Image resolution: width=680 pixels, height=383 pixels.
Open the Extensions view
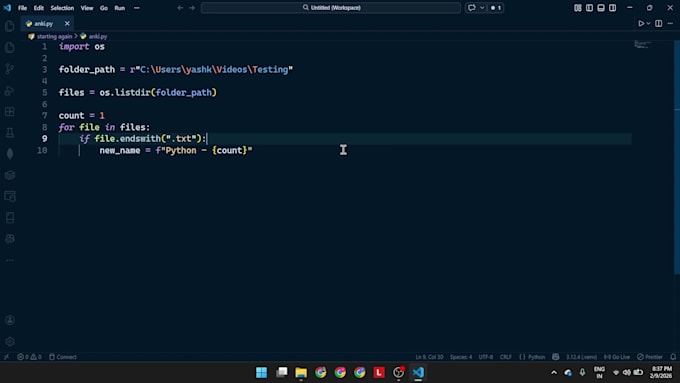(x=10, y=112)
